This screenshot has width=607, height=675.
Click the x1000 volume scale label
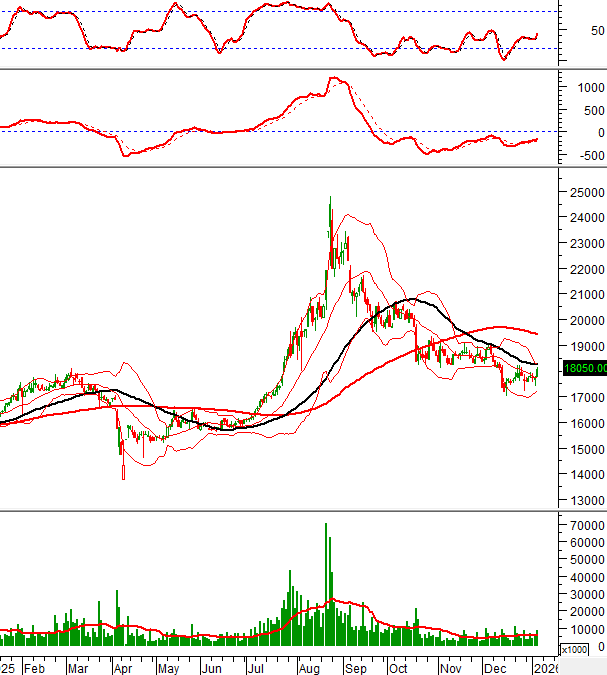[574, 649]
